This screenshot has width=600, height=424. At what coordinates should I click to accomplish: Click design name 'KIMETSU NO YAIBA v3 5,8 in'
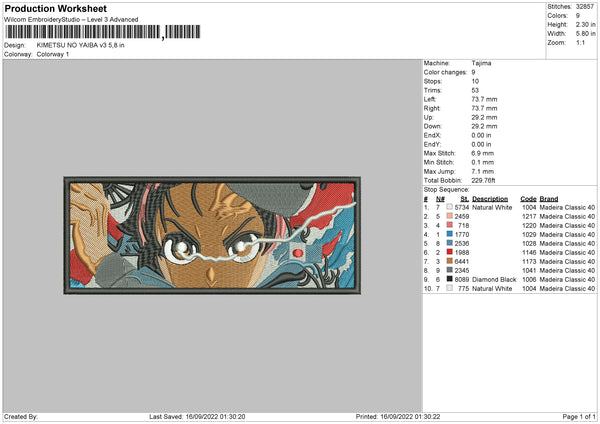(80, 45)
